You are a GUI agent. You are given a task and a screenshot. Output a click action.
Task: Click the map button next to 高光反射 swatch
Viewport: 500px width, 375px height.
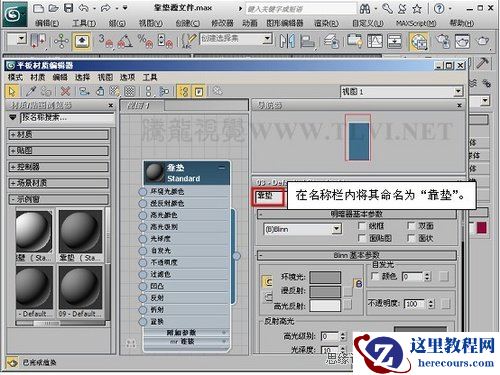[x=348, y=304]
